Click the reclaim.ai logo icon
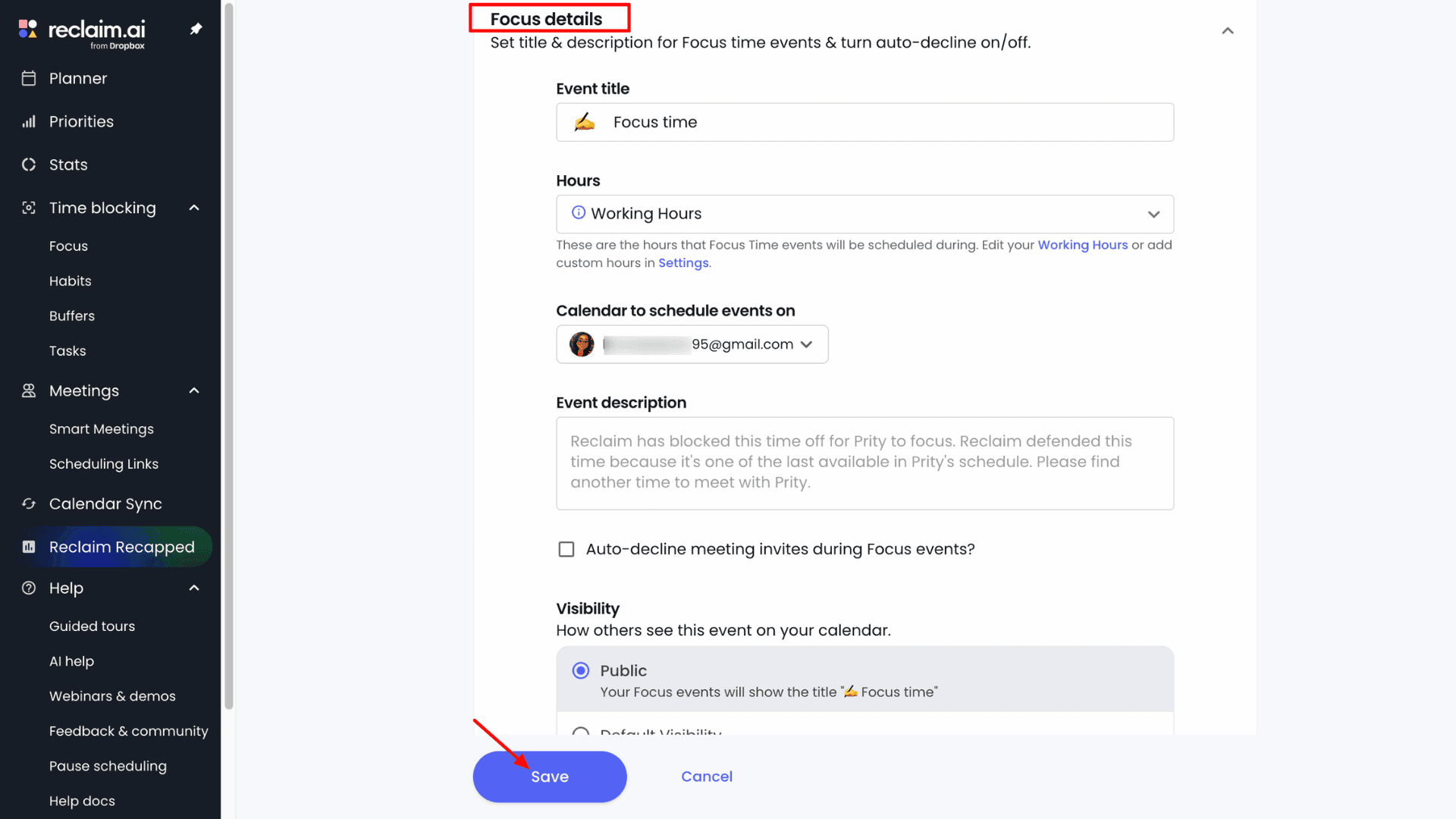This screenshot has height=819, width=1456. tap(28, 29)
